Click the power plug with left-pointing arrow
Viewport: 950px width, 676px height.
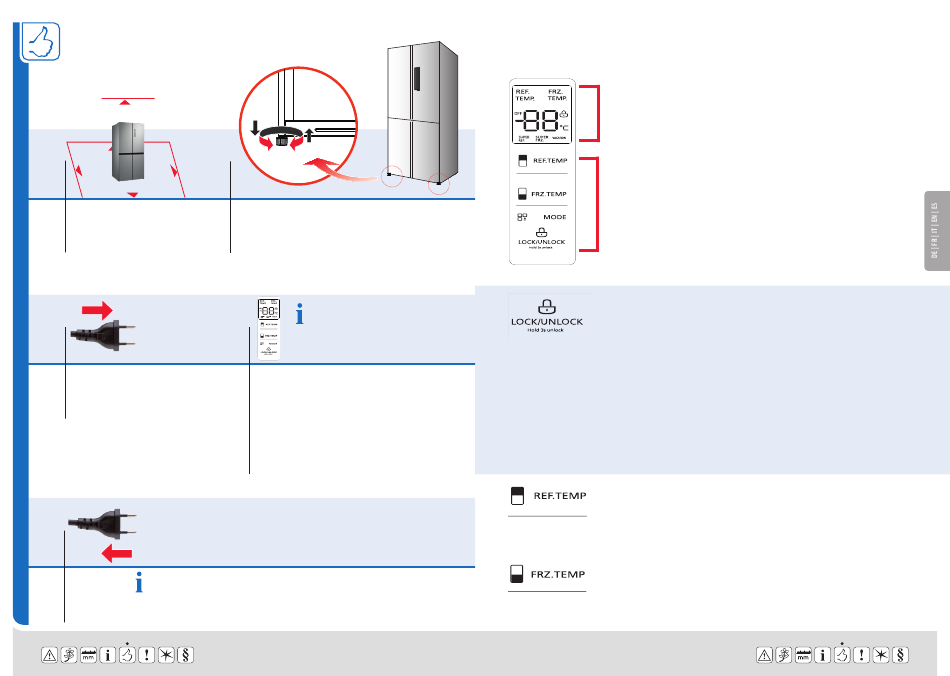102,534
